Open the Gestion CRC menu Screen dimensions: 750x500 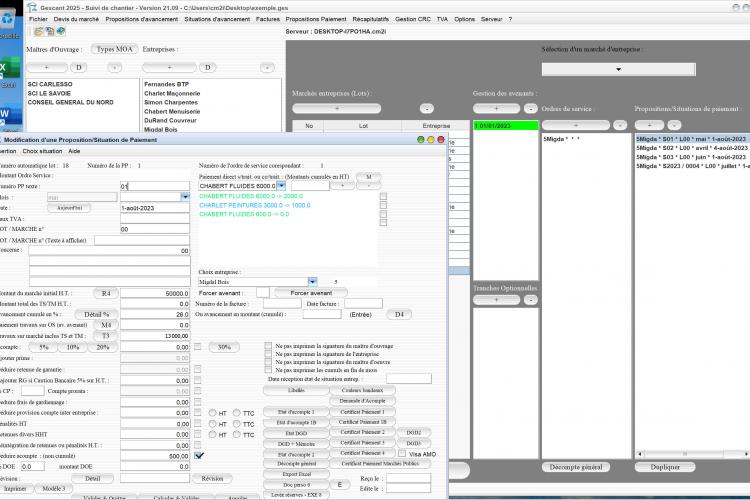[413, 19]
